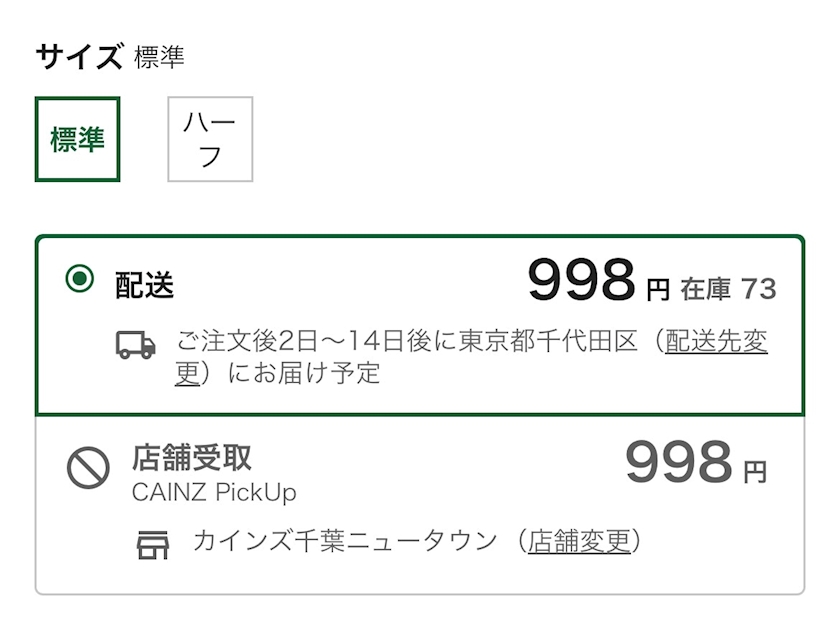The width and height of the screenshot is (840, 640).
Task: Click the 在庫 73 stock indicator
Action: tap(728, 289)
